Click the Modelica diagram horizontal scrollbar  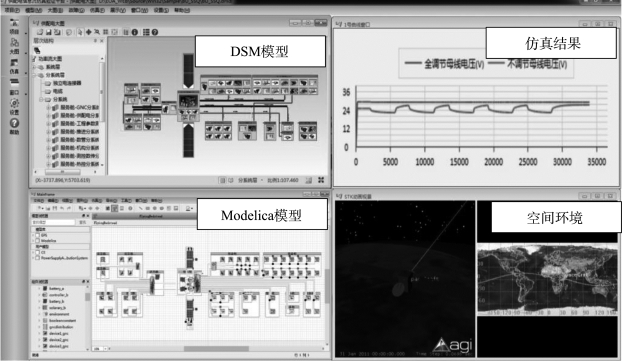point(216,349)
